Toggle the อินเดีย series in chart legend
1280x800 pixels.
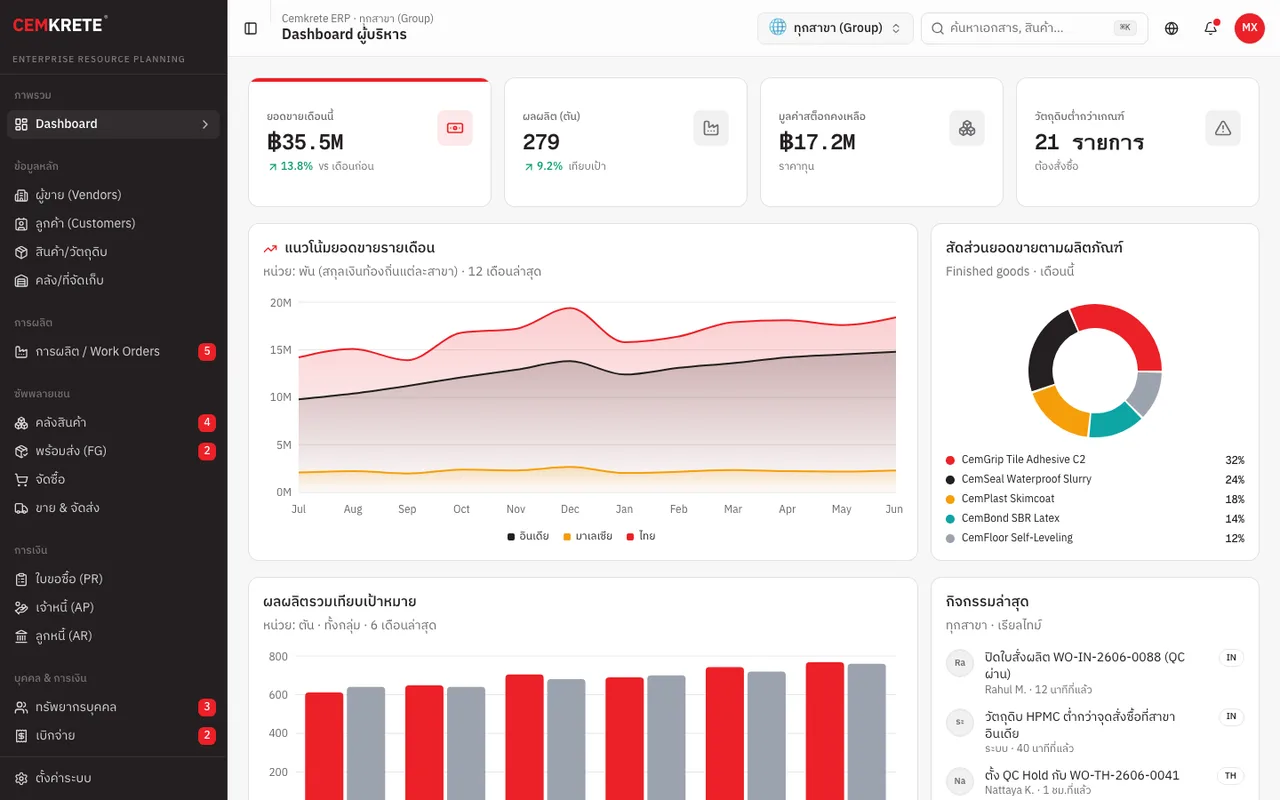point(528,536)
